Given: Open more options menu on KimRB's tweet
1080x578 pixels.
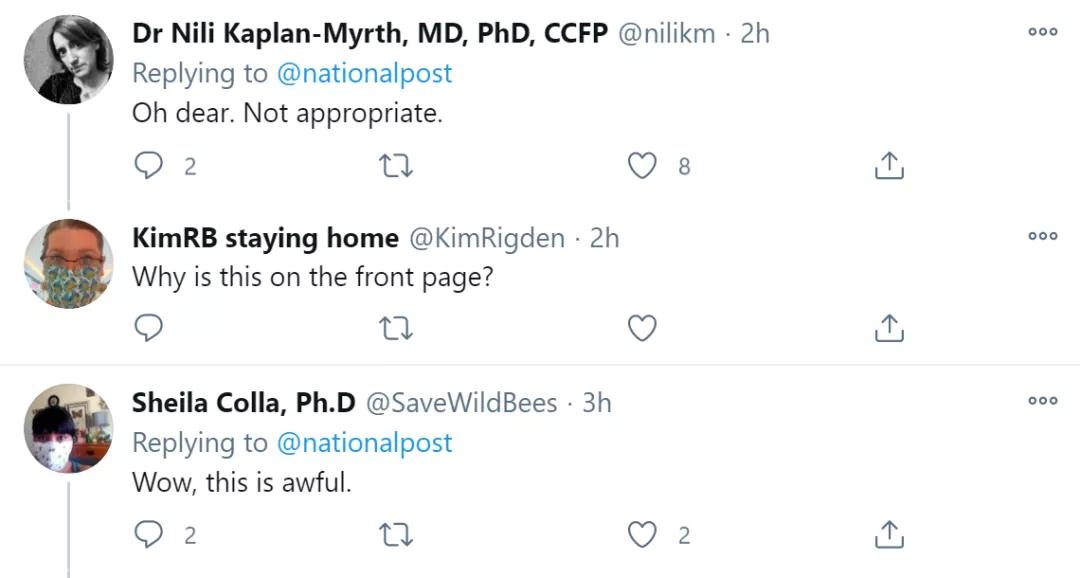Looking at the screenshot, I should pyautogui.click(x=1042, y=237).
